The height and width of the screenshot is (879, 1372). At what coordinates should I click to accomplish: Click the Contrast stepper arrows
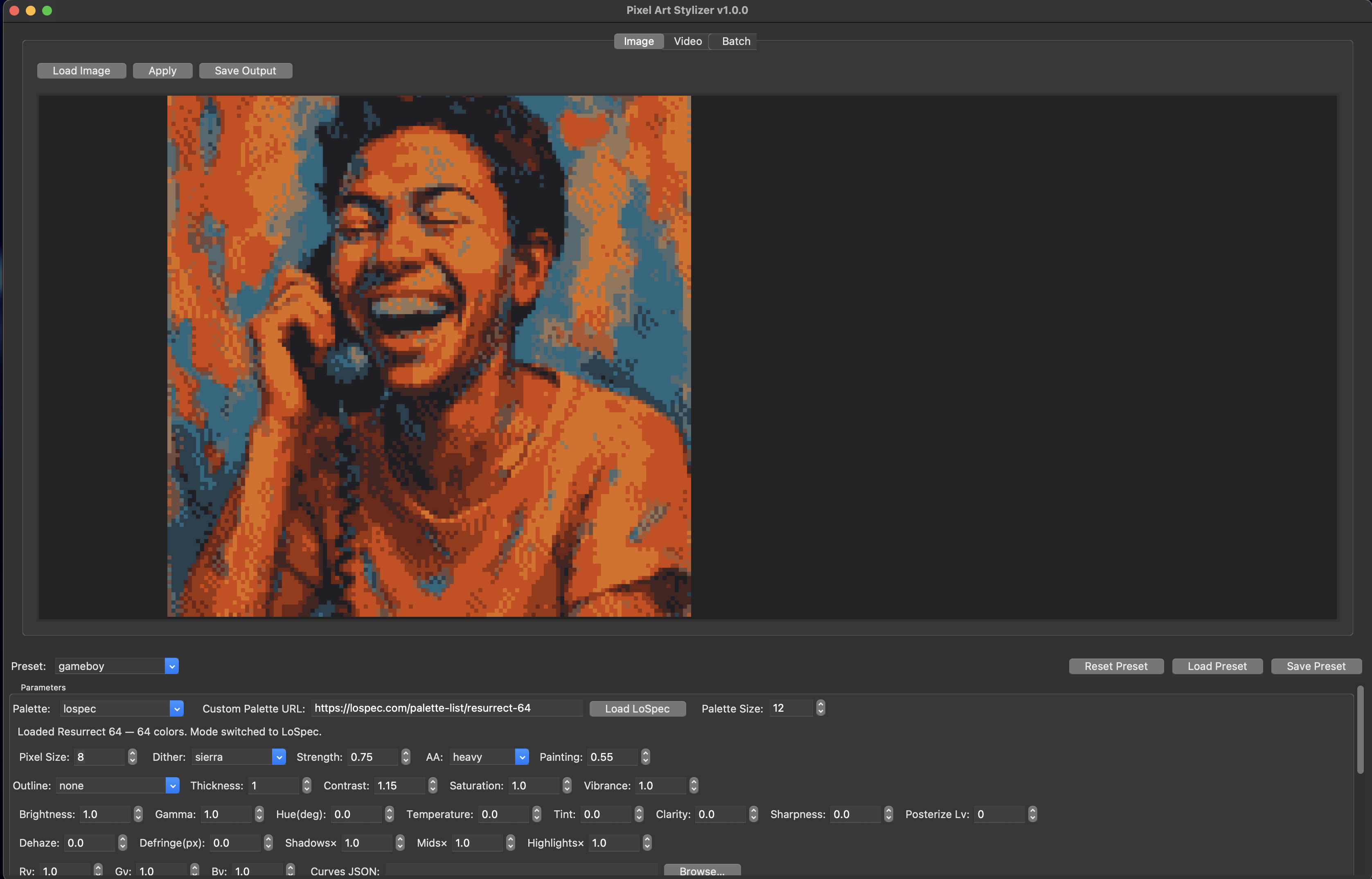click(432, 785)
